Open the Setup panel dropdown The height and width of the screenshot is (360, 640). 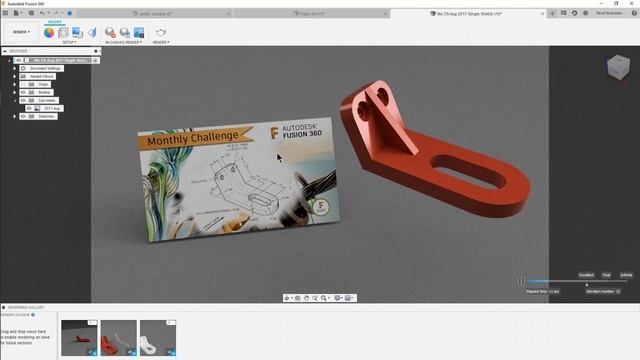coord(69,42)
